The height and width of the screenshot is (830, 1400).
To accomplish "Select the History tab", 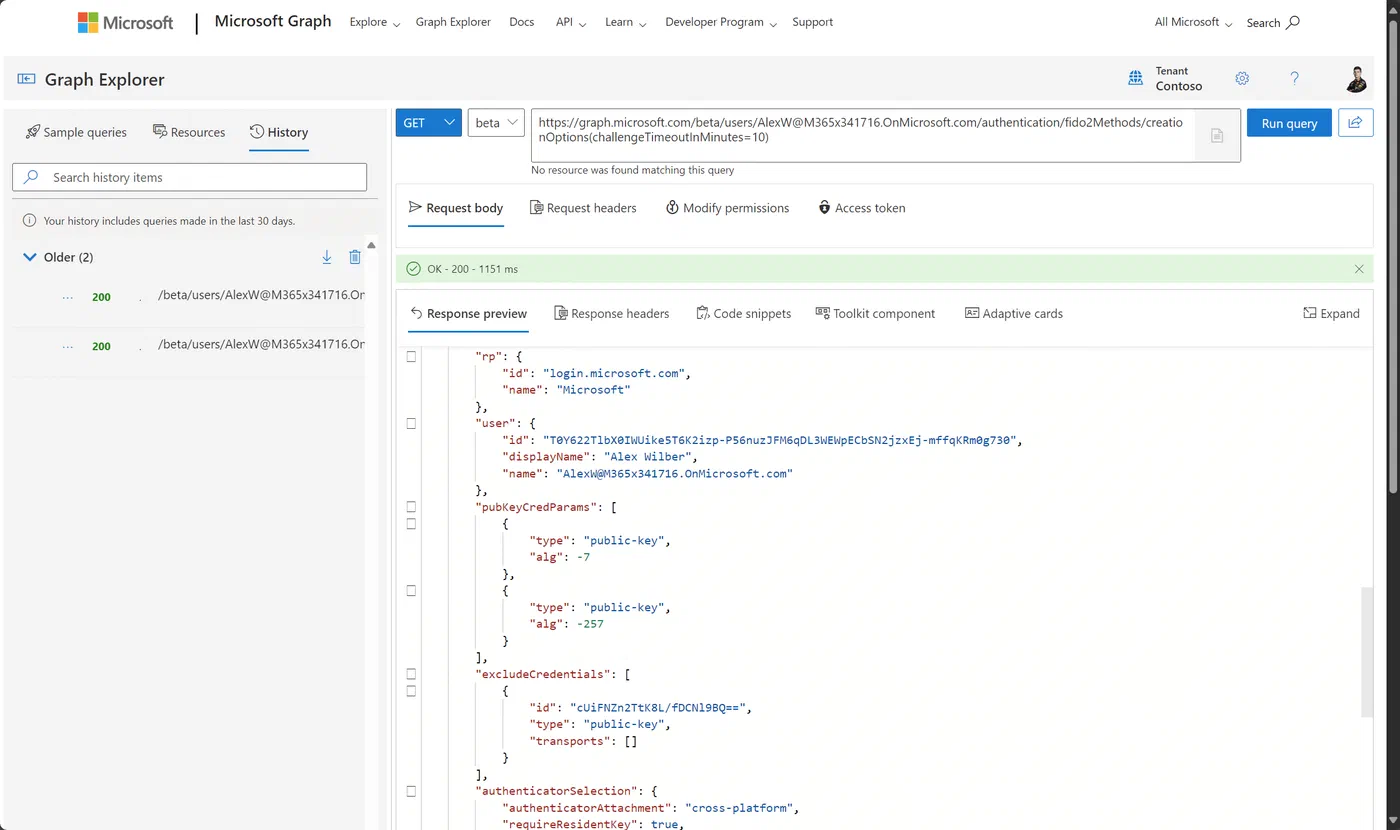I will click(279, 132).
